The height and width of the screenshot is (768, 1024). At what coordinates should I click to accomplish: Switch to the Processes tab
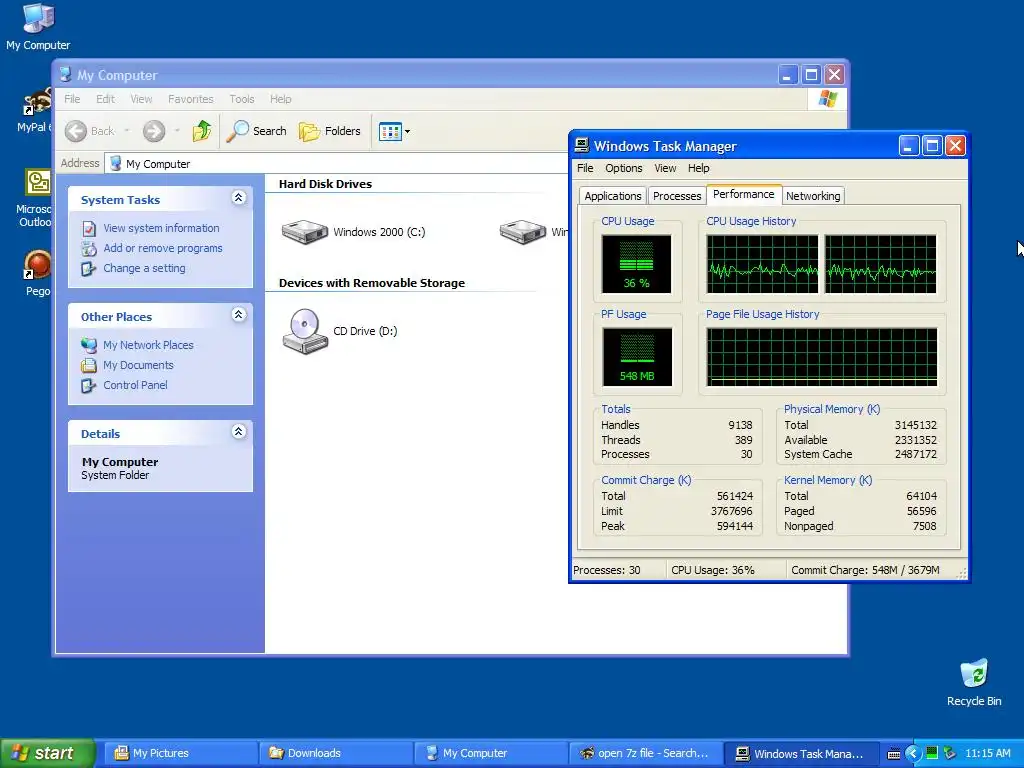(x=677, y=196)
